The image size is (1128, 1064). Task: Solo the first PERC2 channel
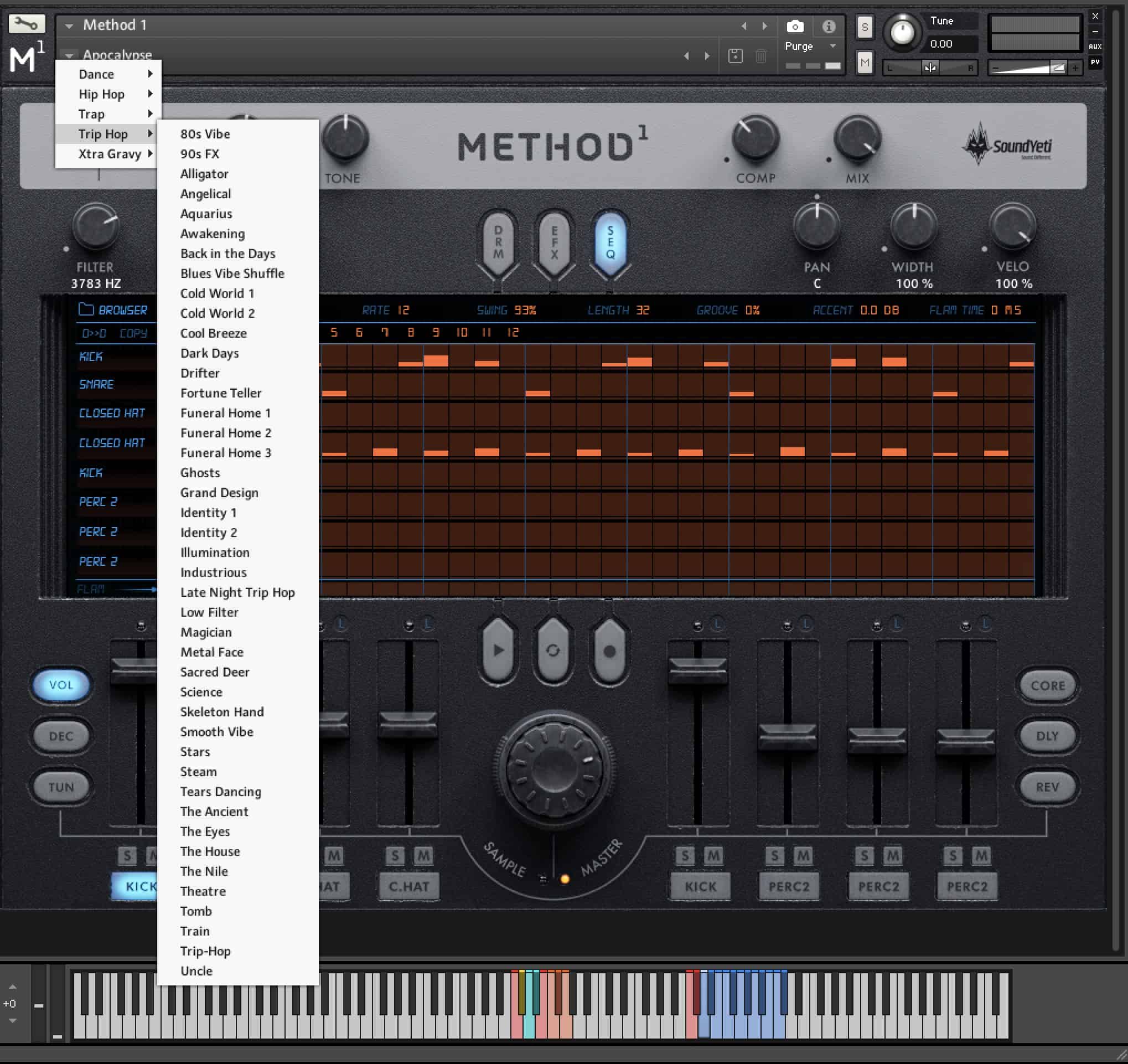coord(774,855)
